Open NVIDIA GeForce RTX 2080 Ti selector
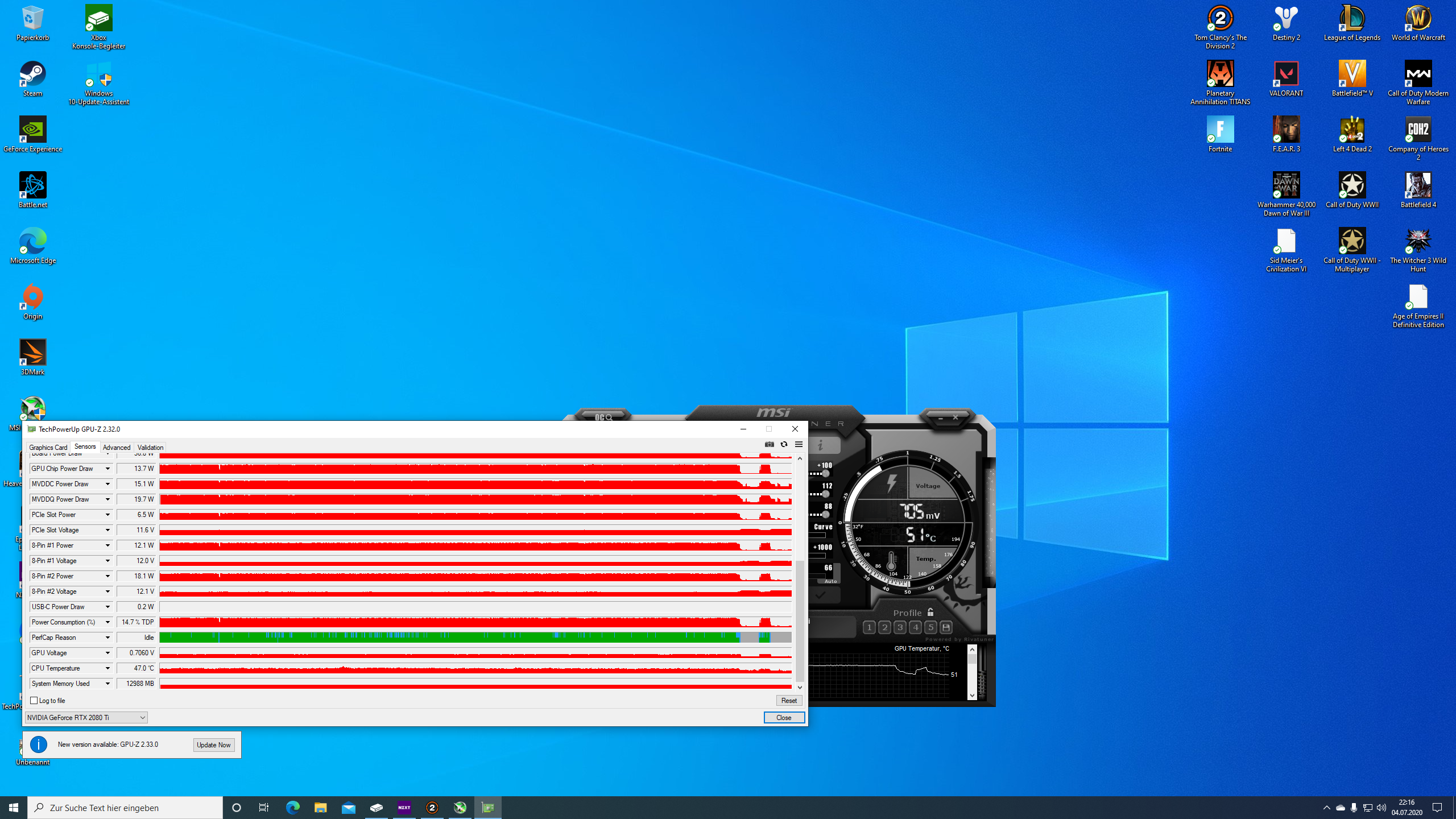1456x819 pixels. coord(86,718)
